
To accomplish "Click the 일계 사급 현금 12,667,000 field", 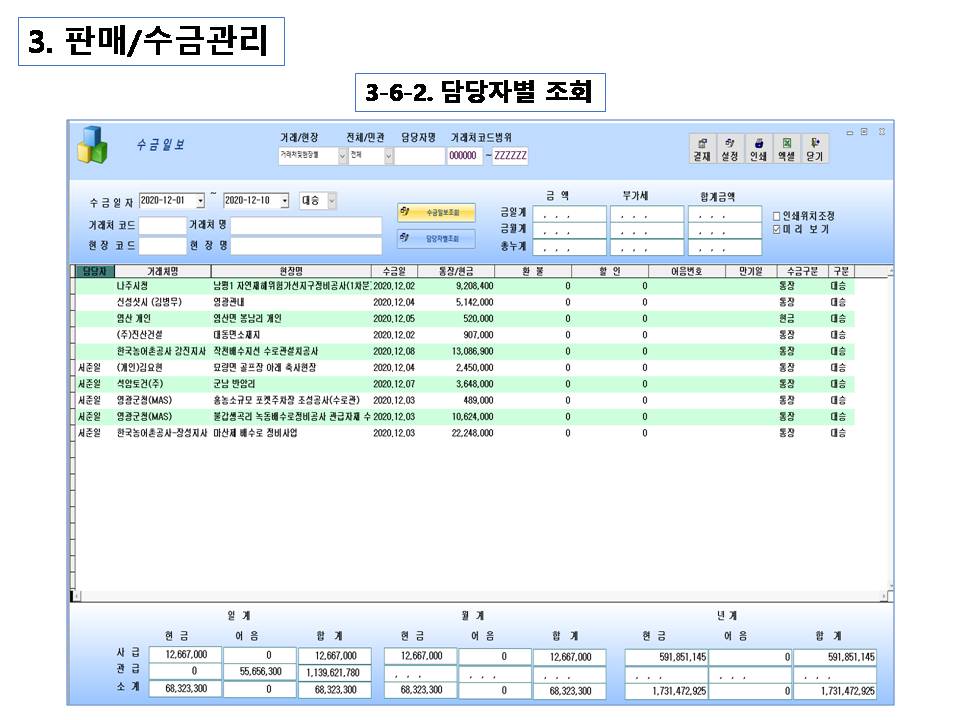I will click(x=186, y=655).
